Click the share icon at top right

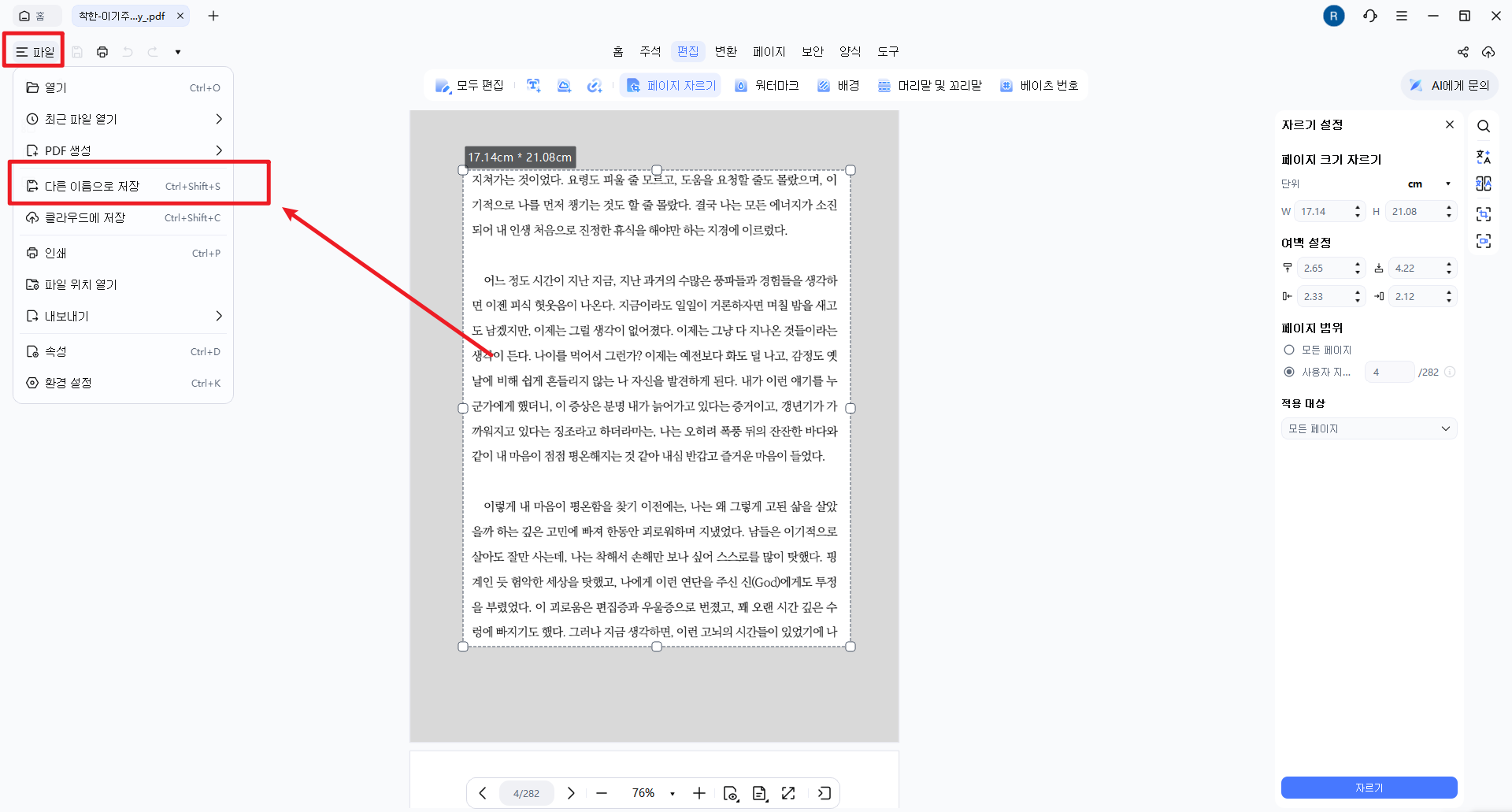click(1463, 52)
